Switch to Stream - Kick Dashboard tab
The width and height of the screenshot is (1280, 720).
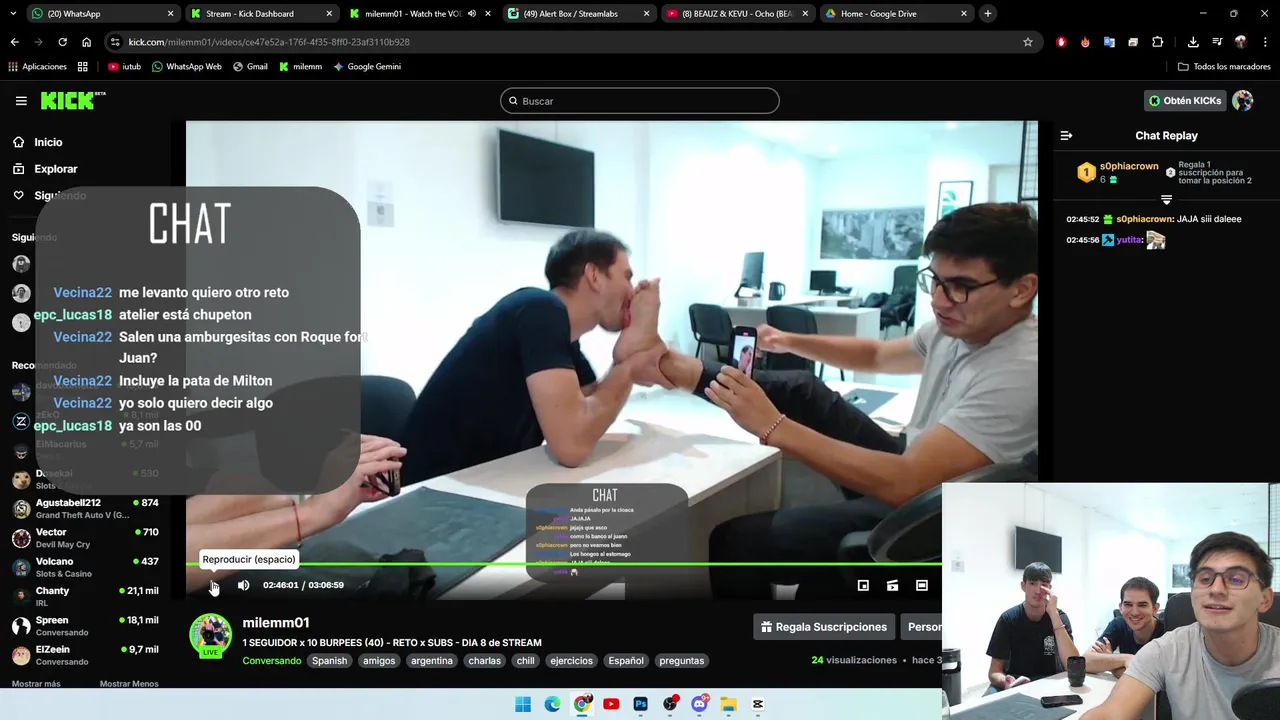[x=262, y=14]
